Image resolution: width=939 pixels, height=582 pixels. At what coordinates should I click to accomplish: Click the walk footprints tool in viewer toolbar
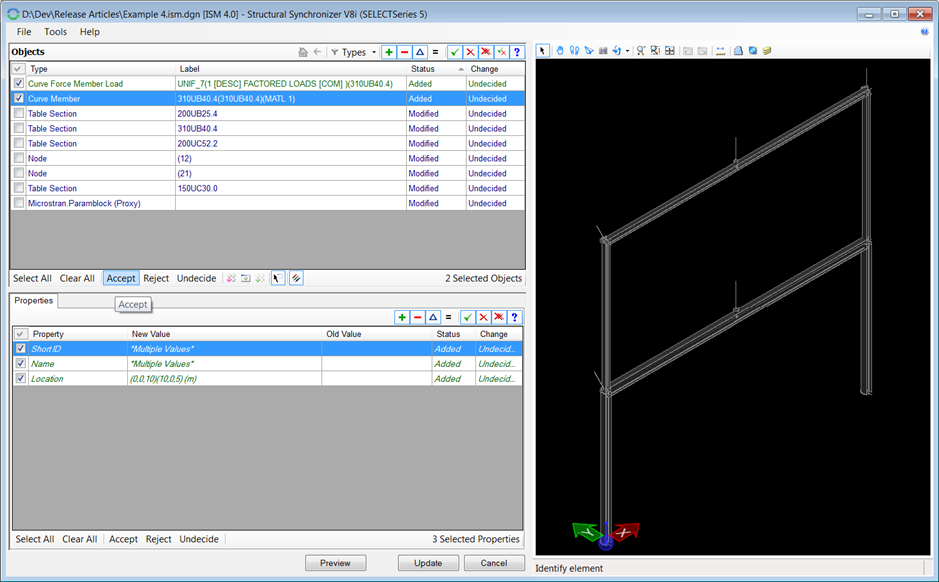coord(575,51)
